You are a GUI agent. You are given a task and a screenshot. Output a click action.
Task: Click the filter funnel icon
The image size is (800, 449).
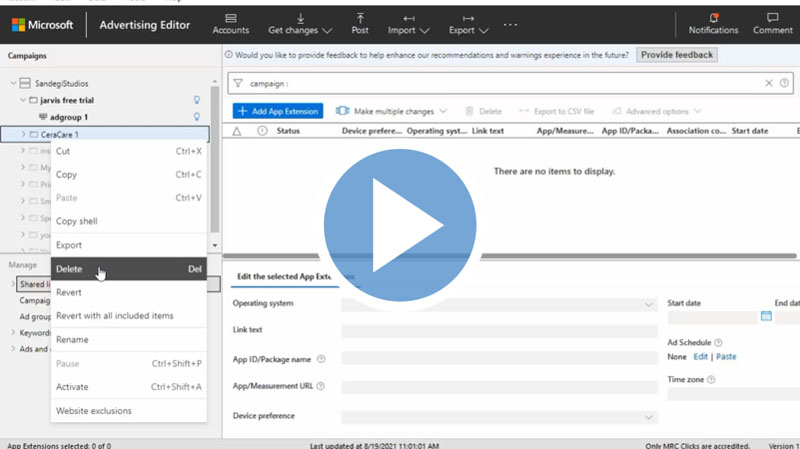point(238,83)
